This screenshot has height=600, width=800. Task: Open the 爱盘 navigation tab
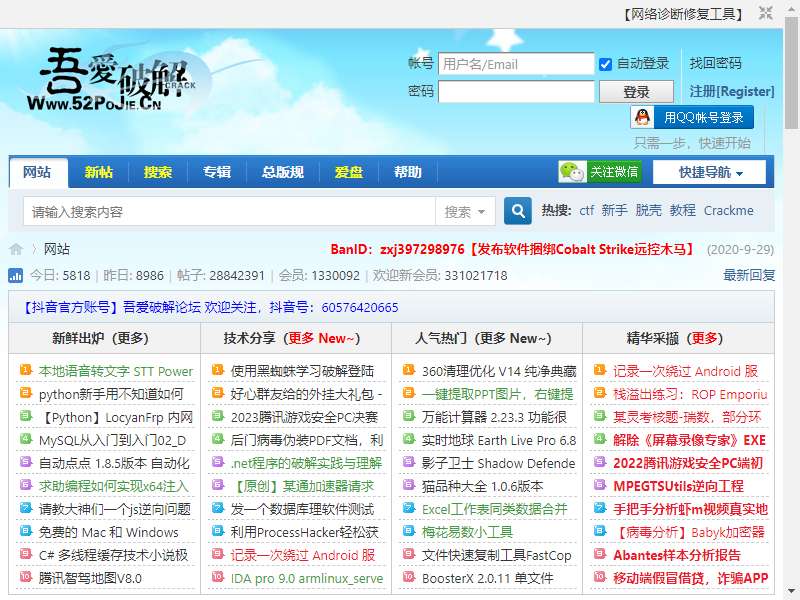coord(348,172)
